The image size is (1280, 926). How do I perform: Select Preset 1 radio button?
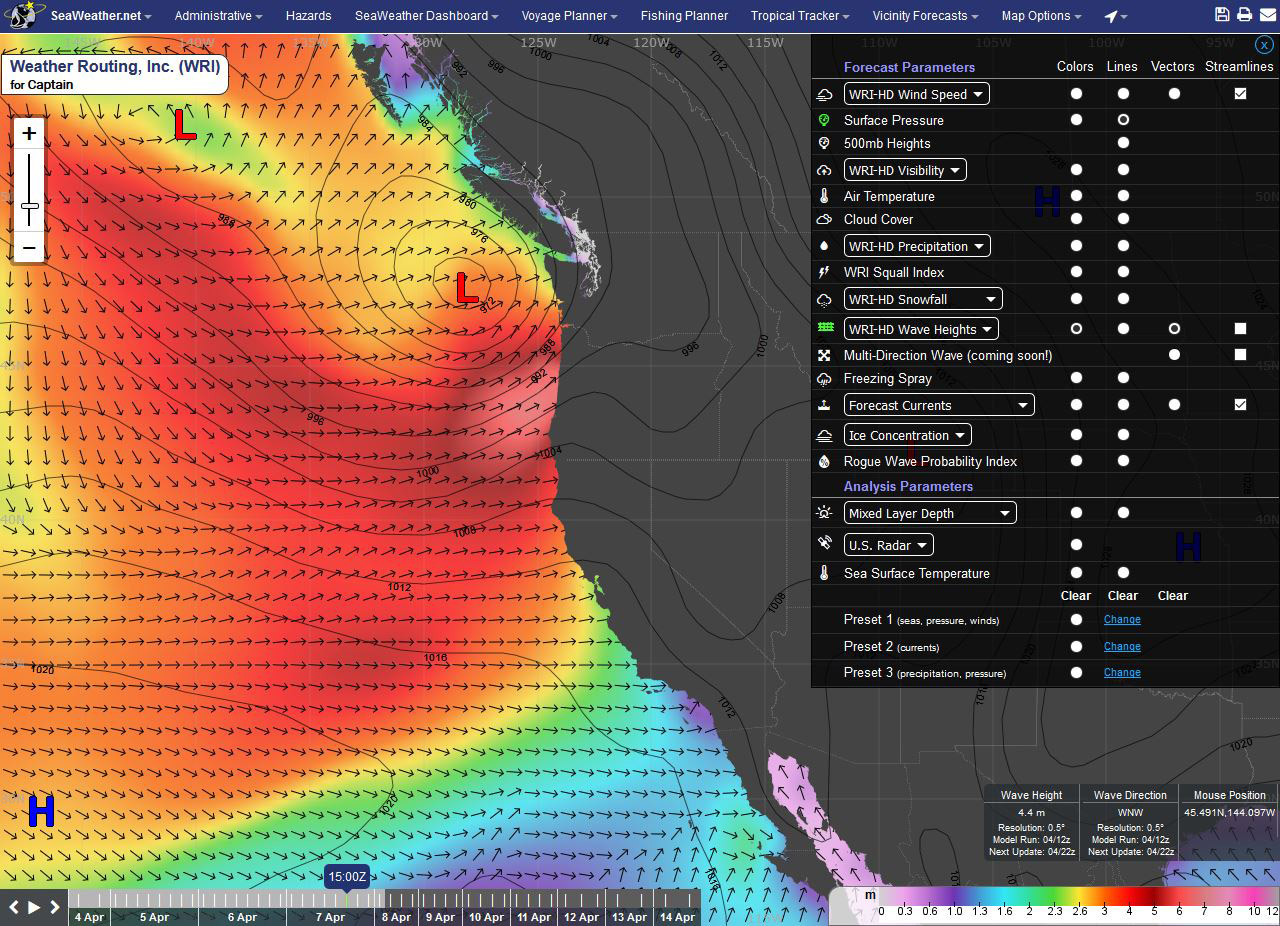click(1076, 620)
